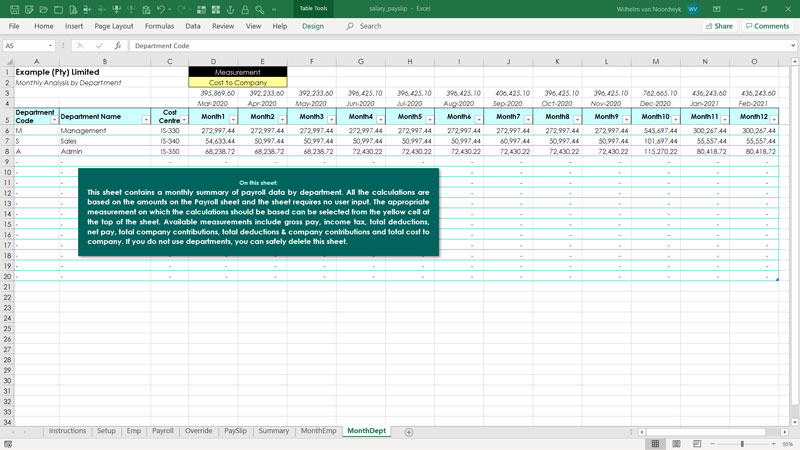Click the cell 'IS-340'

(169, 141)
